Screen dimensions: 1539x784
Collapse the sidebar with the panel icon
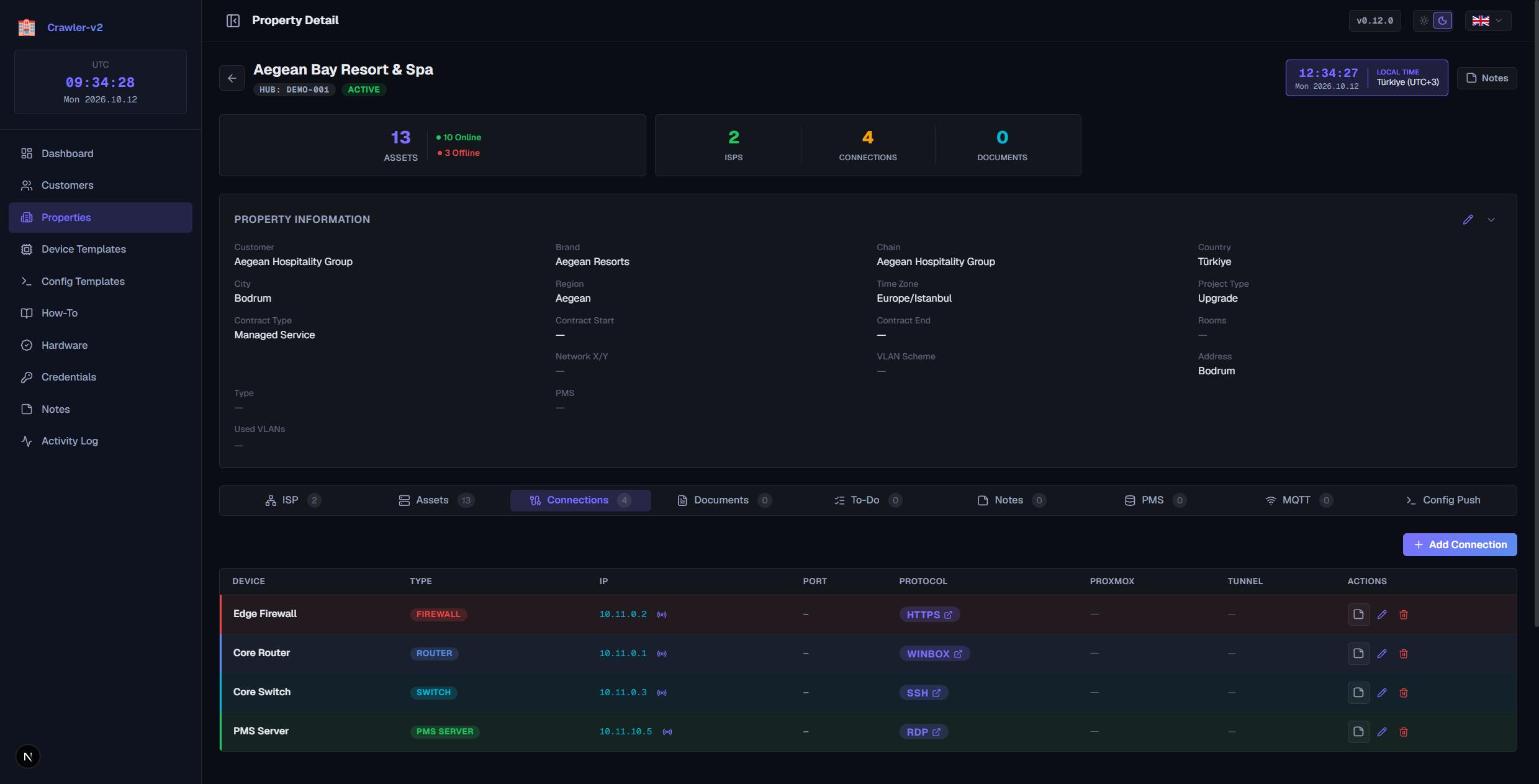coord(233,20)
